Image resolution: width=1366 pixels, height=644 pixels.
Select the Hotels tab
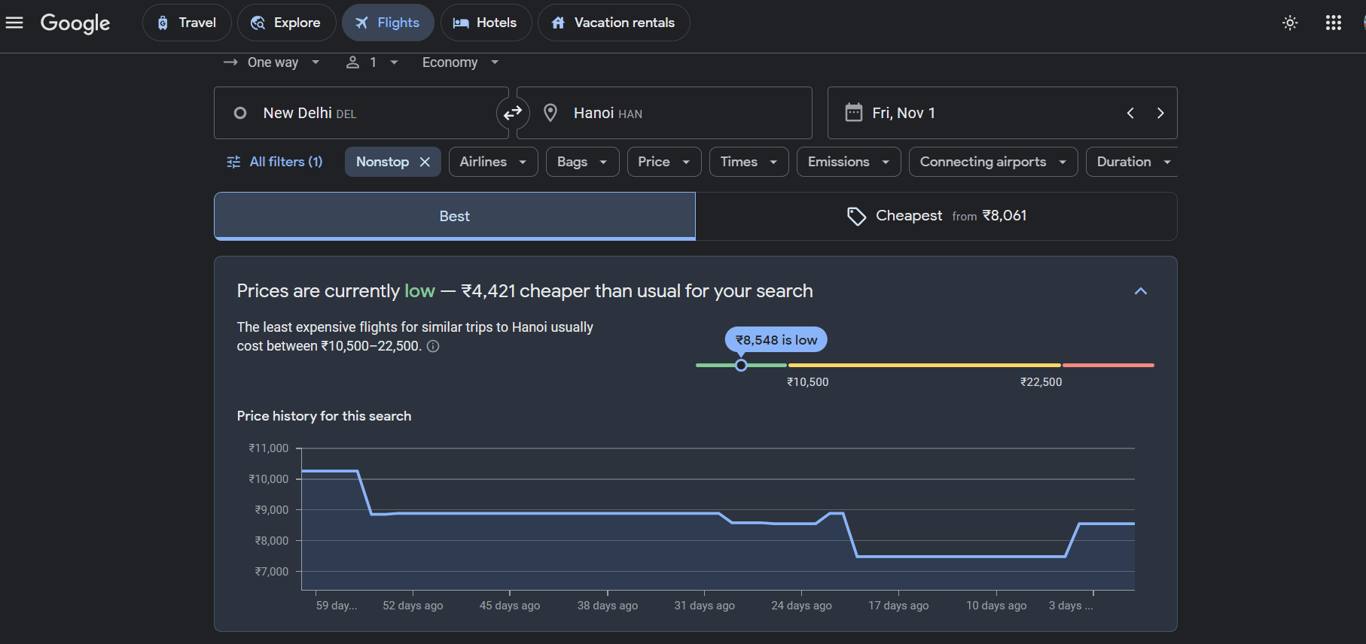485,22
